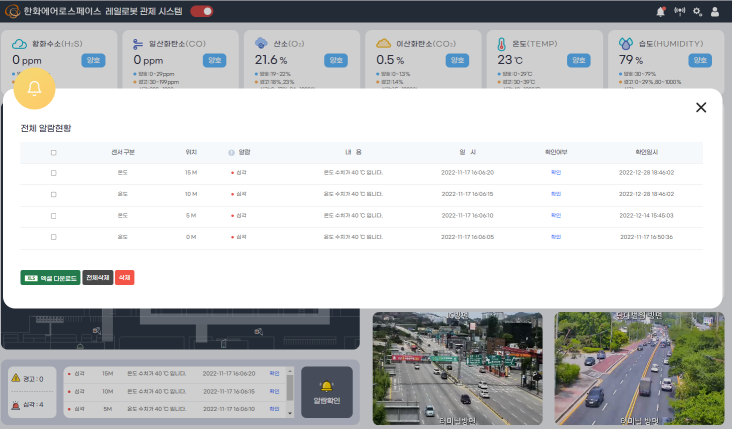732x429 pixels.
Task: Click the info icon beside 알람 header
Action: coord(231,152)
